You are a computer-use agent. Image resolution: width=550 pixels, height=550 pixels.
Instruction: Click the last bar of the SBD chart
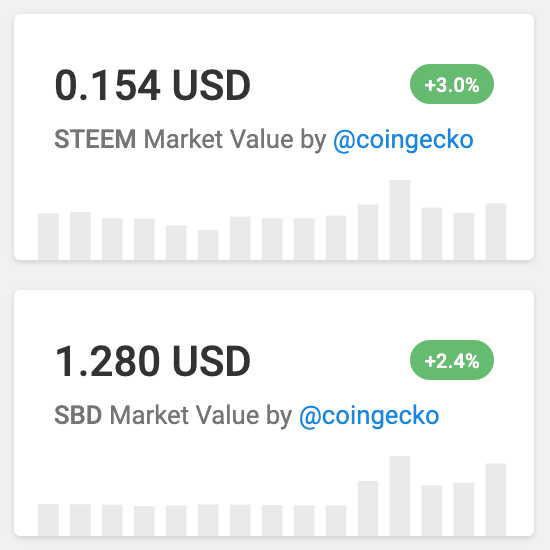point(496,499)
